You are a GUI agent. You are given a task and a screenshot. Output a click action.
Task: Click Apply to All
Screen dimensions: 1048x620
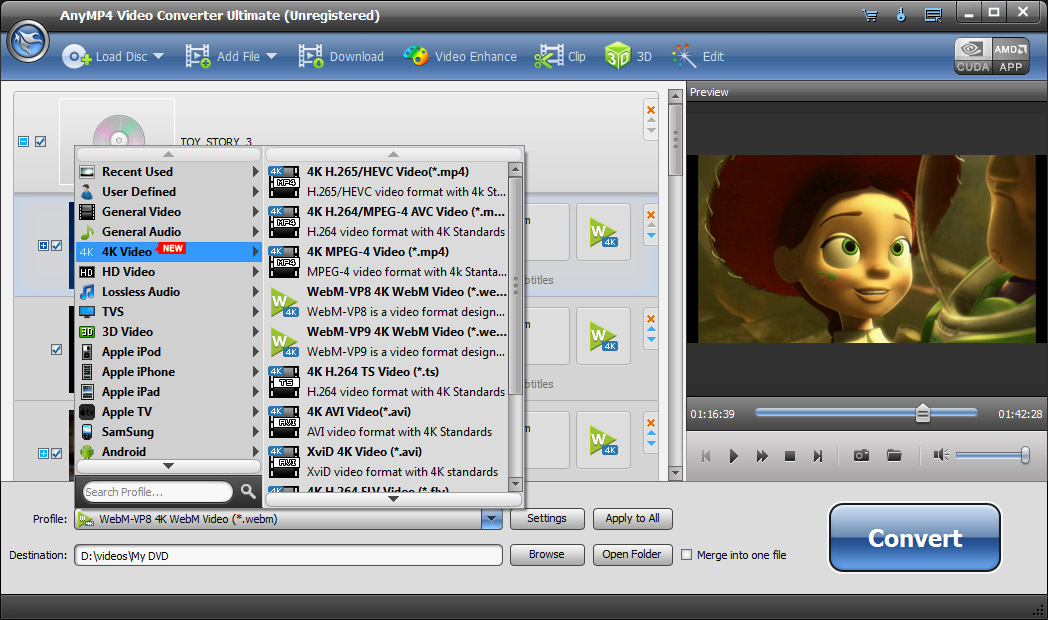633,519
